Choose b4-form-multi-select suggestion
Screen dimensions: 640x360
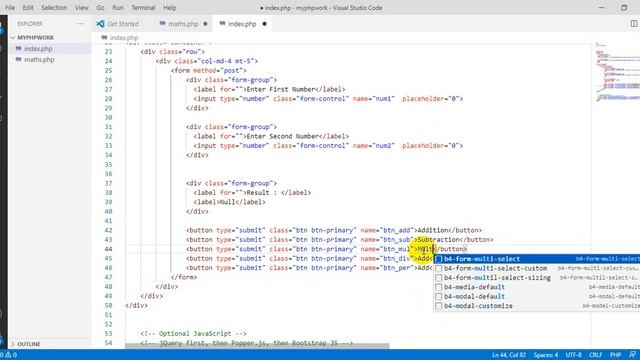pyautogui.click(x=536, y=259)
